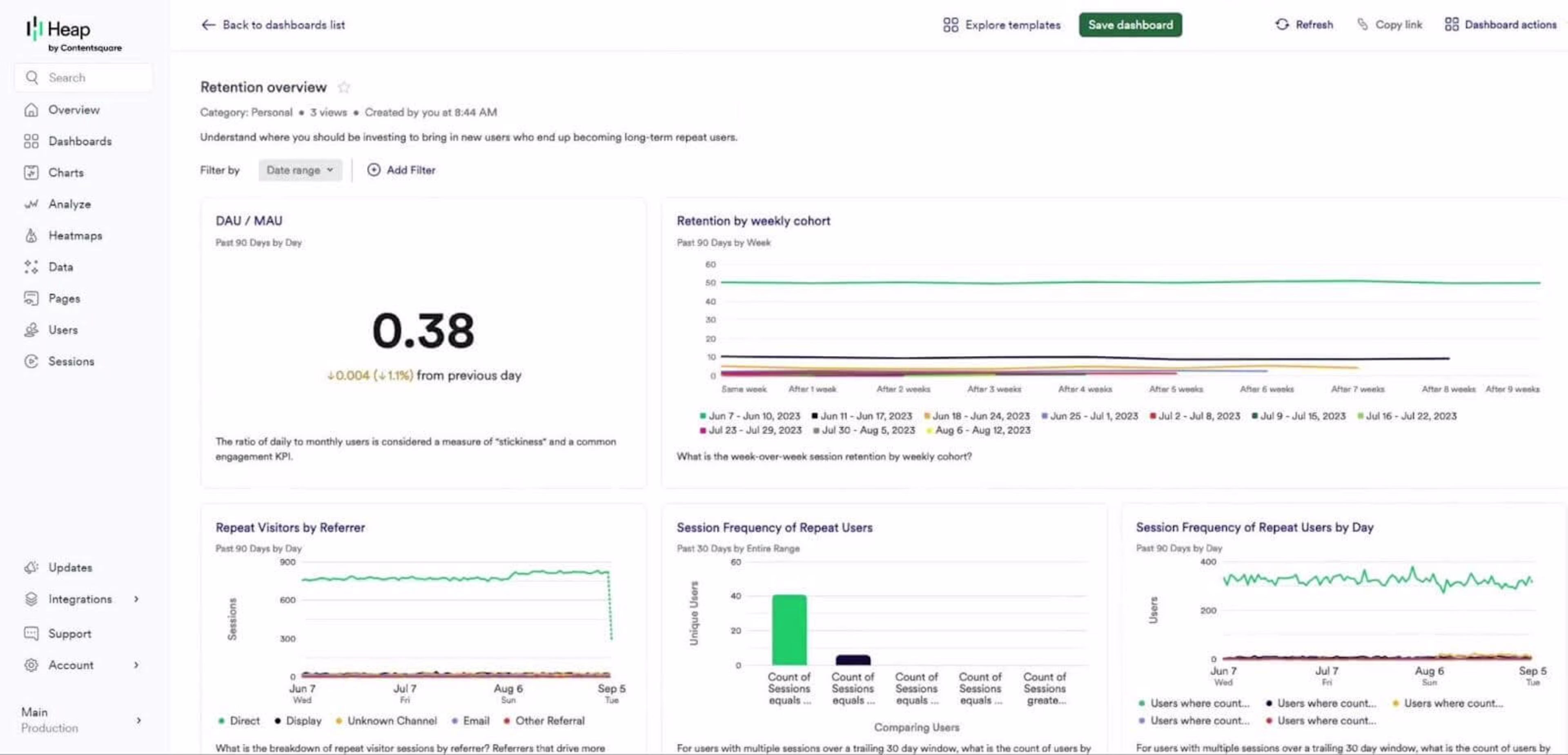Click the Copy link icon
Viewport: 1568px width, 755px height.
click(1362, 25)
